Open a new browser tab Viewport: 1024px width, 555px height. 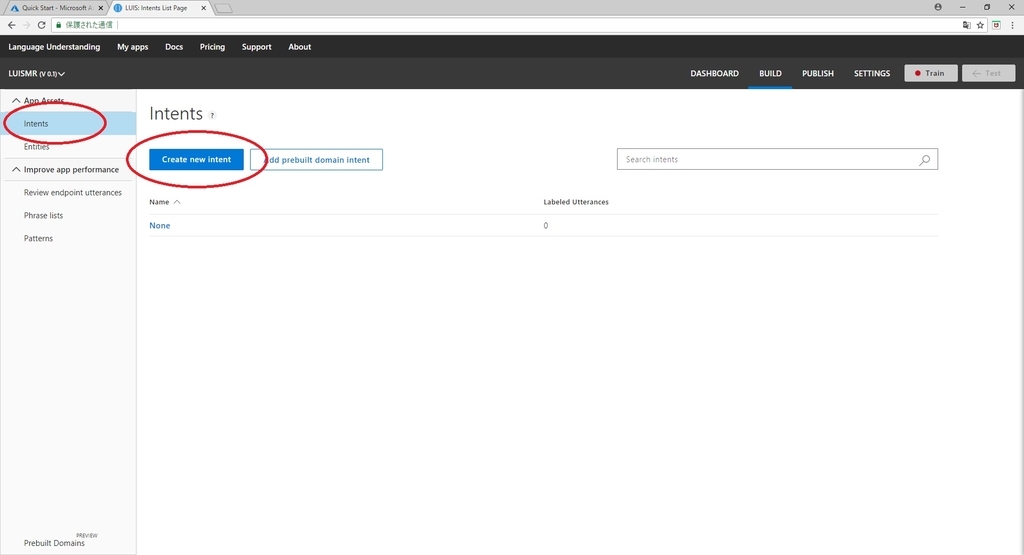[223, 8]
